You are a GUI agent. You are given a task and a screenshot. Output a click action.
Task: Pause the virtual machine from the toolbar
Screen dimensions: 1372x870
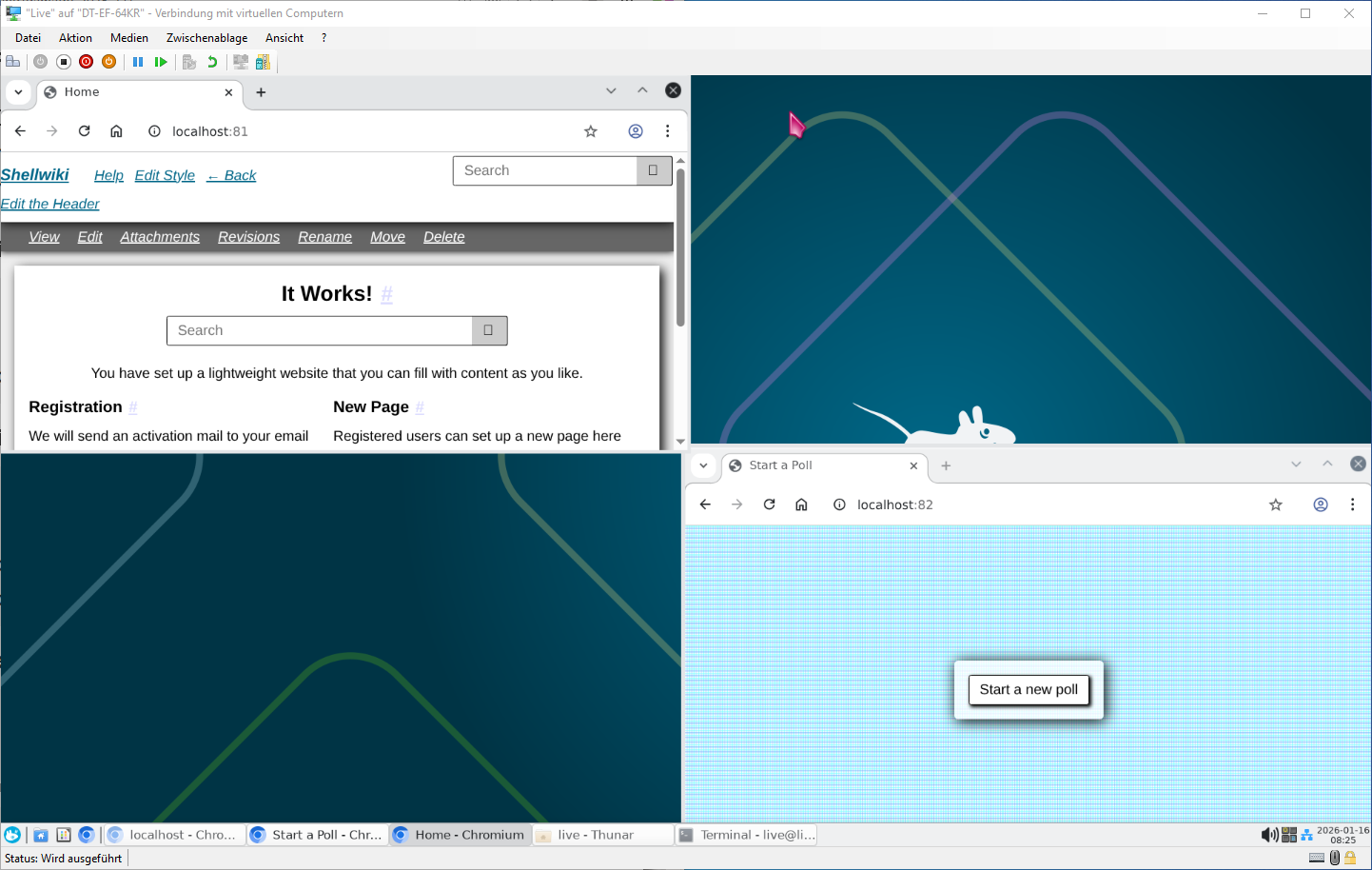pyautogui.click(x=138, y=62)
